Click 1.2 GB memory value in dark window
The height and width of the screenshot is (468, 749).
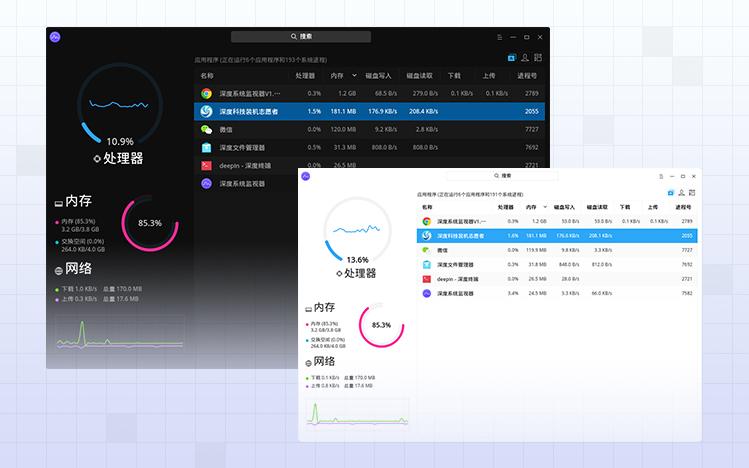(347, 94)
